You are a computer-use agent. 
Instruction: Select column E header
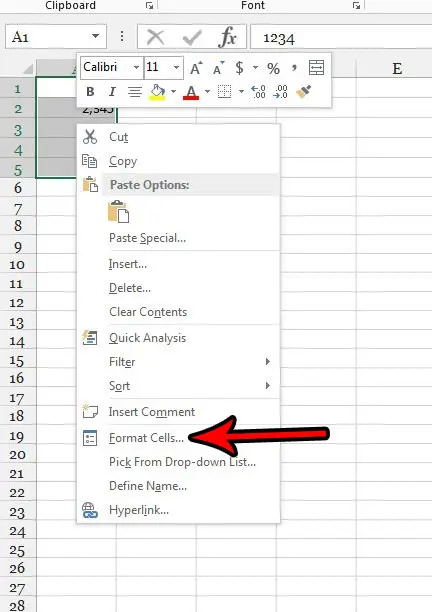point(394,68)
